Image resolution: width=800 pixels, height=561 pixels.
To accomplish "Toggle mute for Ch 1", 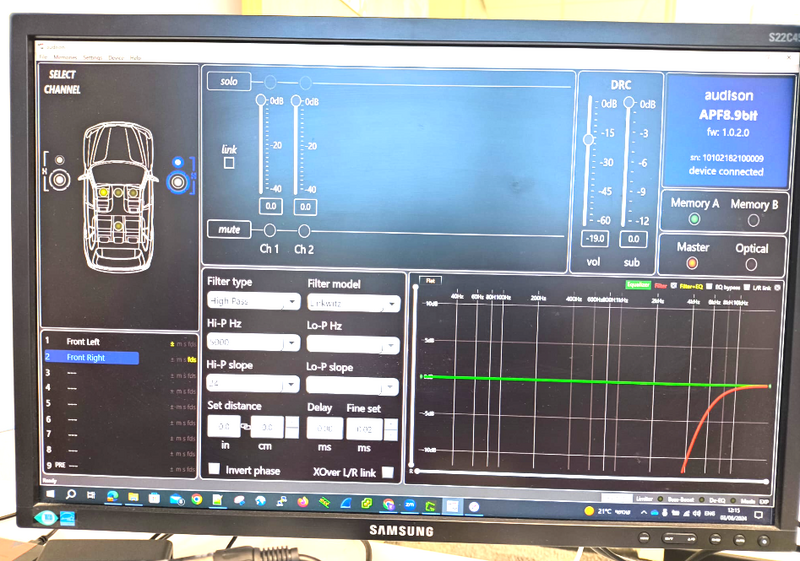I will (x=269, y=231).
